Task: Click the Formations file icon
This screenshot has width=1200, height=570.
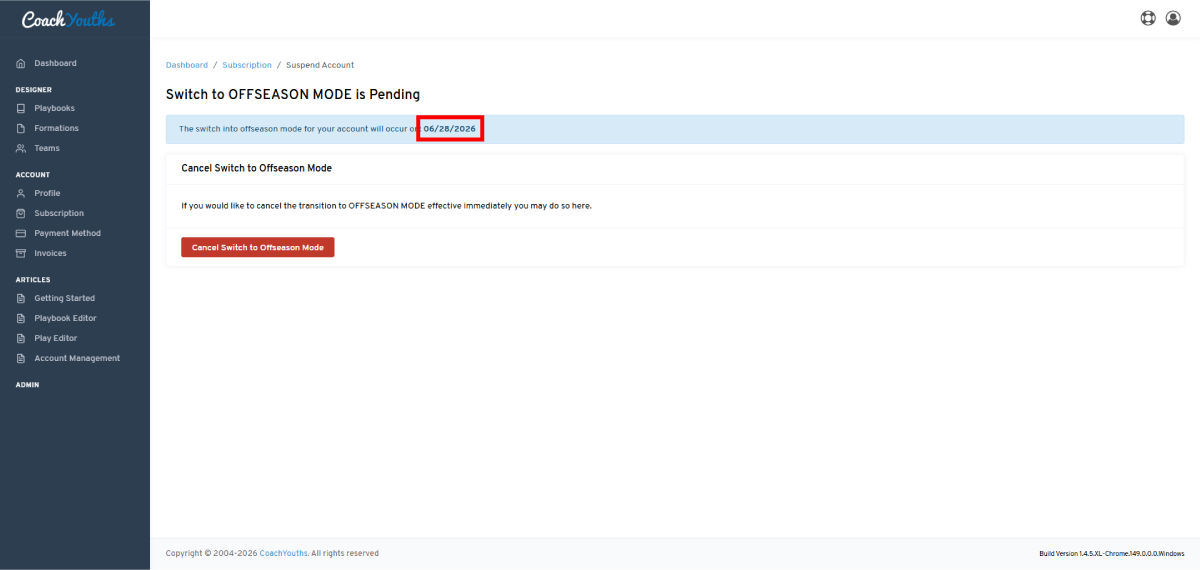Action: (x=21, y=128)
